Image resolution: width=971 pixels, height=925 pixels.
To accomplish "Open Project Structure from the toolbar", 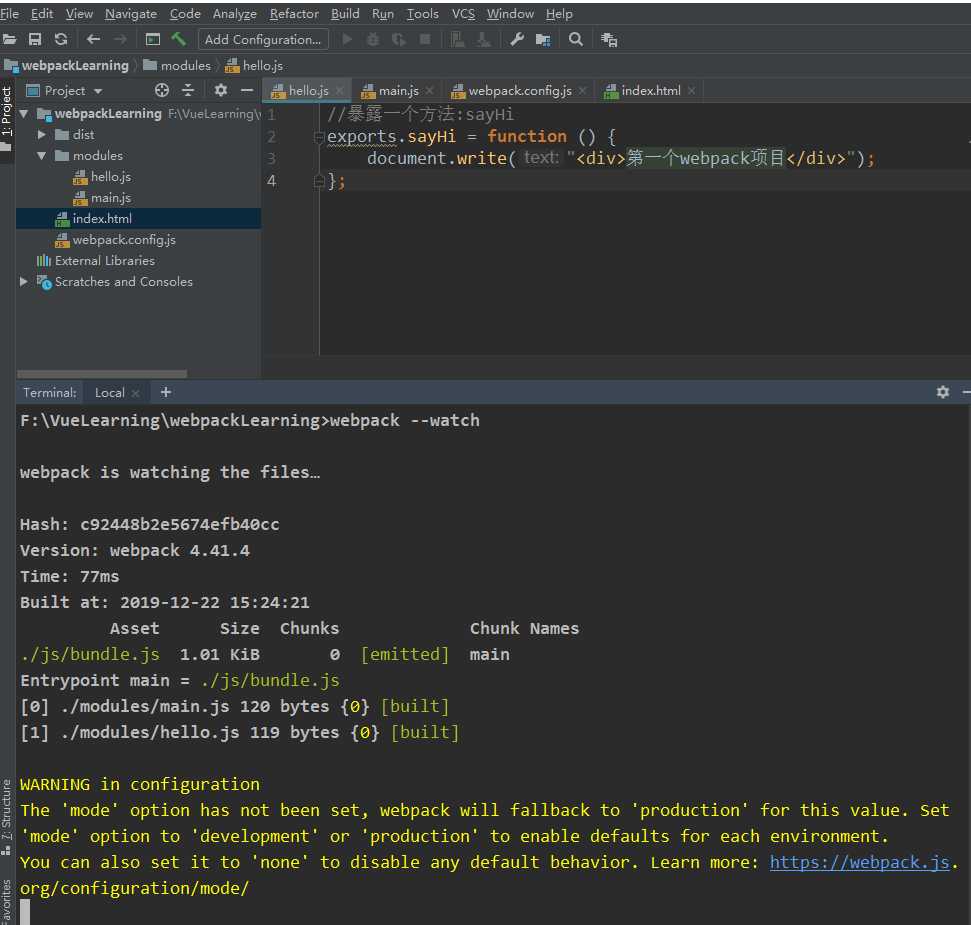I will 543,40.
